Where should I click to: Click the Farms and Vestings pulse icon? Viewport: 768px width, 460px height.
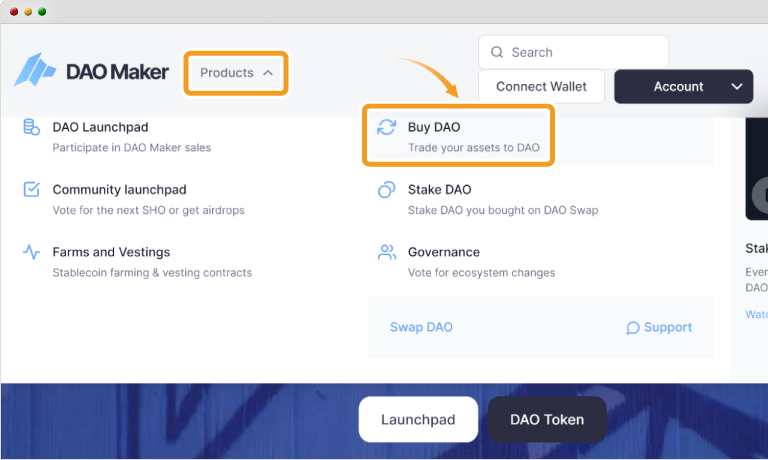coord(31,252)
